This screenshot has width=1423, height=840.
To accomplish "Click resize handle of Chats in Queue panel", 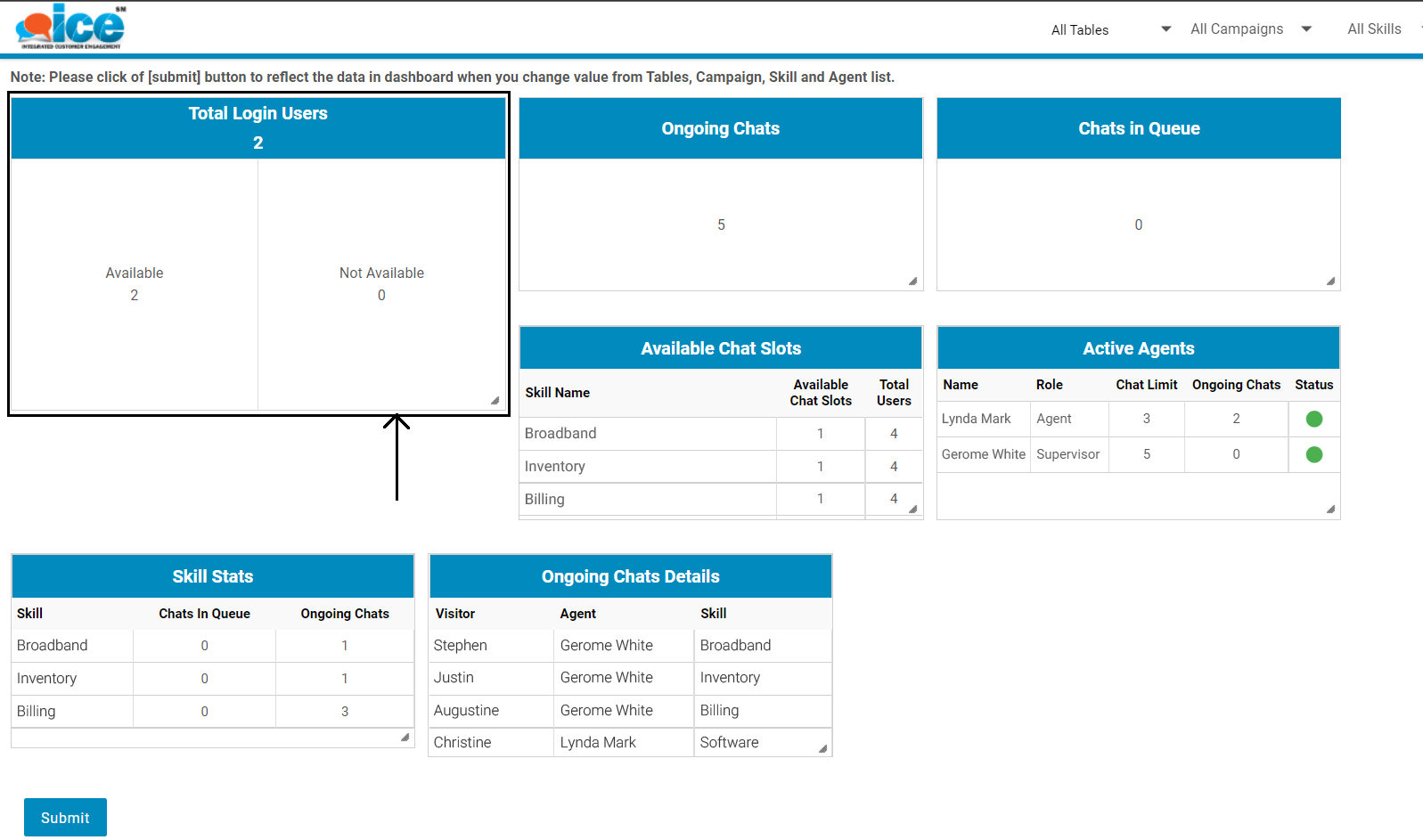I will point(1330,281).
